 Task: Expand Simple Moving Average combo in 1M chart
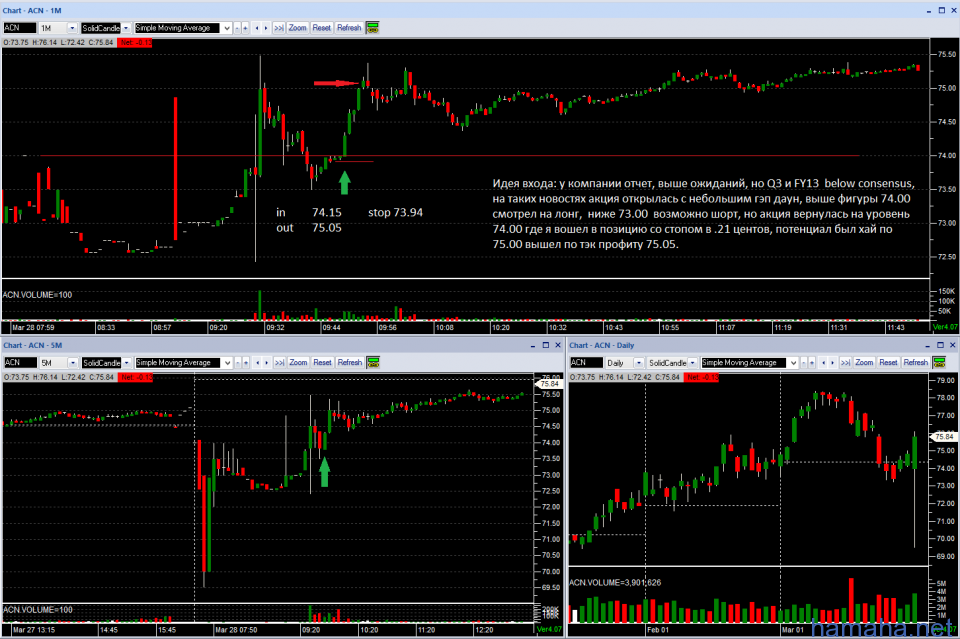pyautogui.click(x=227, y=28)
